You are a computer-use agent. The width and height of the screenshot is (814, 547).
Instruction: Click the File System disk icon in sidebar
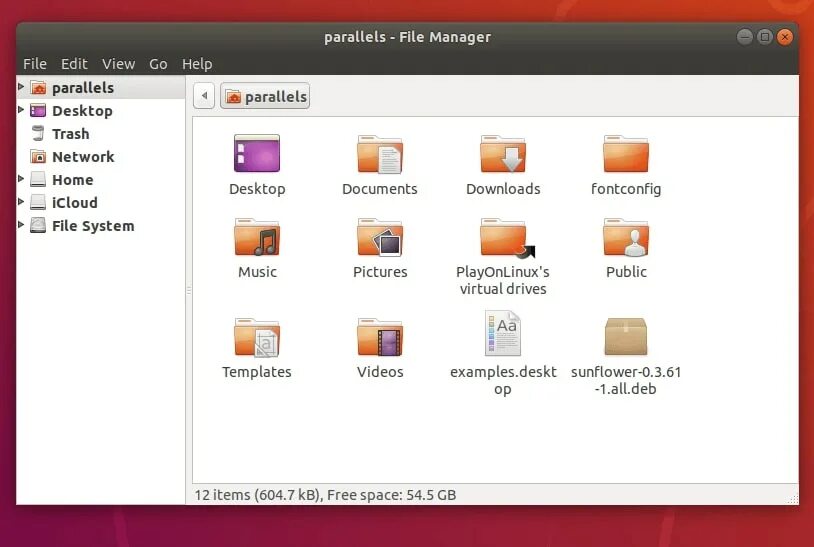pyautogui.click(x=38, y=225)
